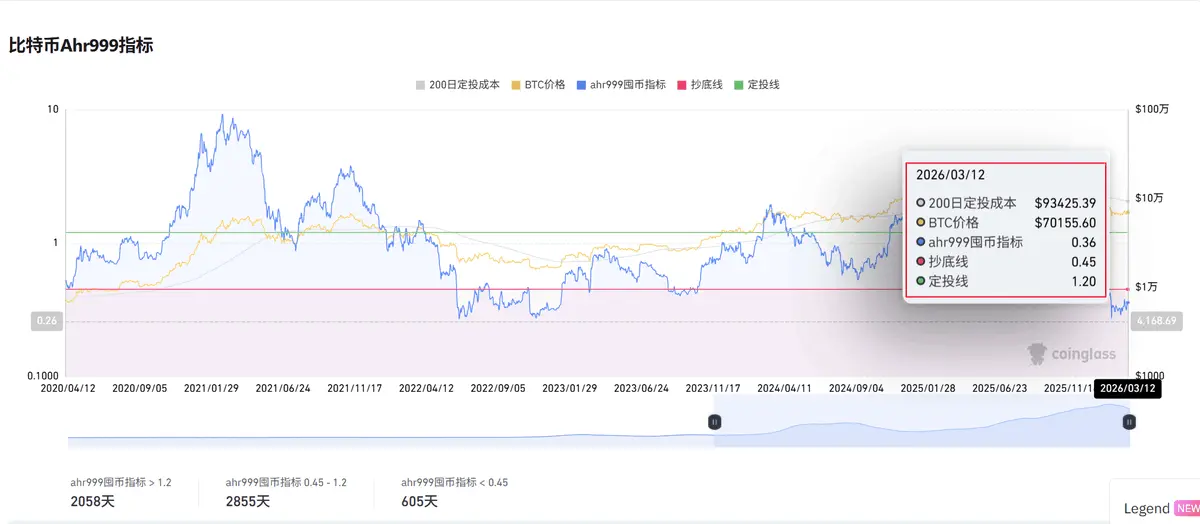Image resolution: width=1200 pixels, height=524 pixels.
Task: Click the ahr999囤币指标 0.45 - 1.2 label
Action: [286, 482]
